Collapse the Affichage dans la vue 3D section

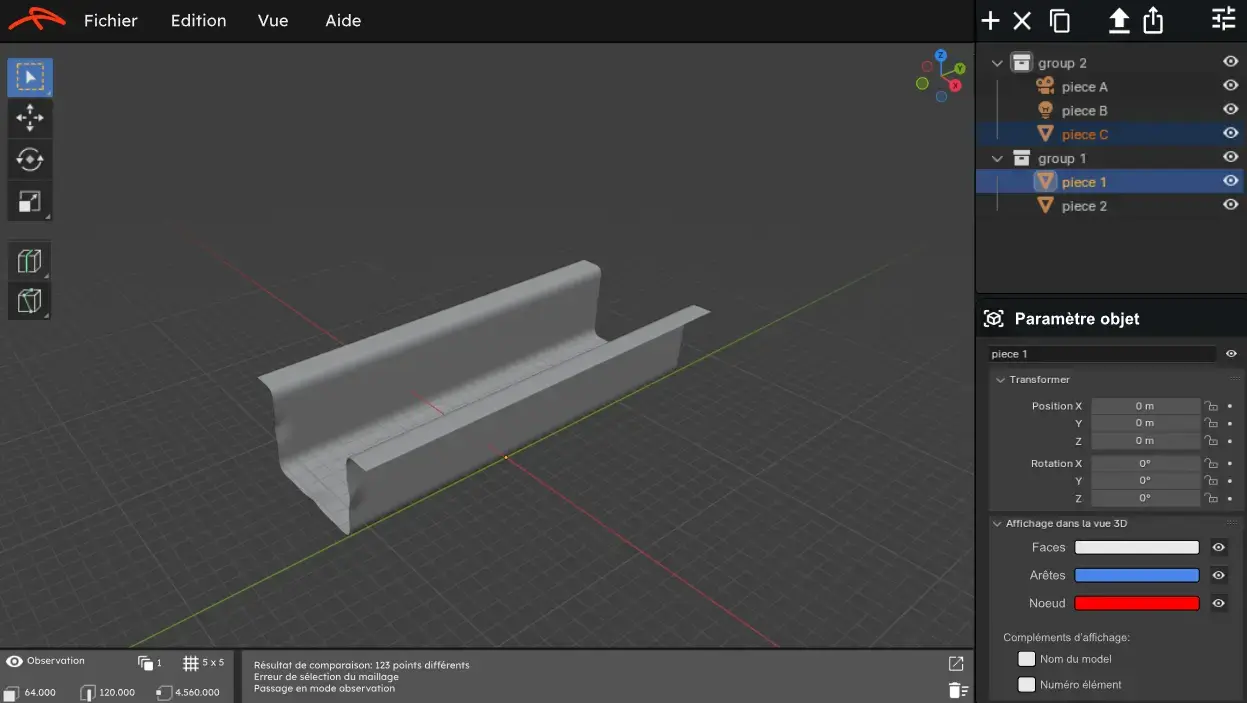[x=997, y=524]
